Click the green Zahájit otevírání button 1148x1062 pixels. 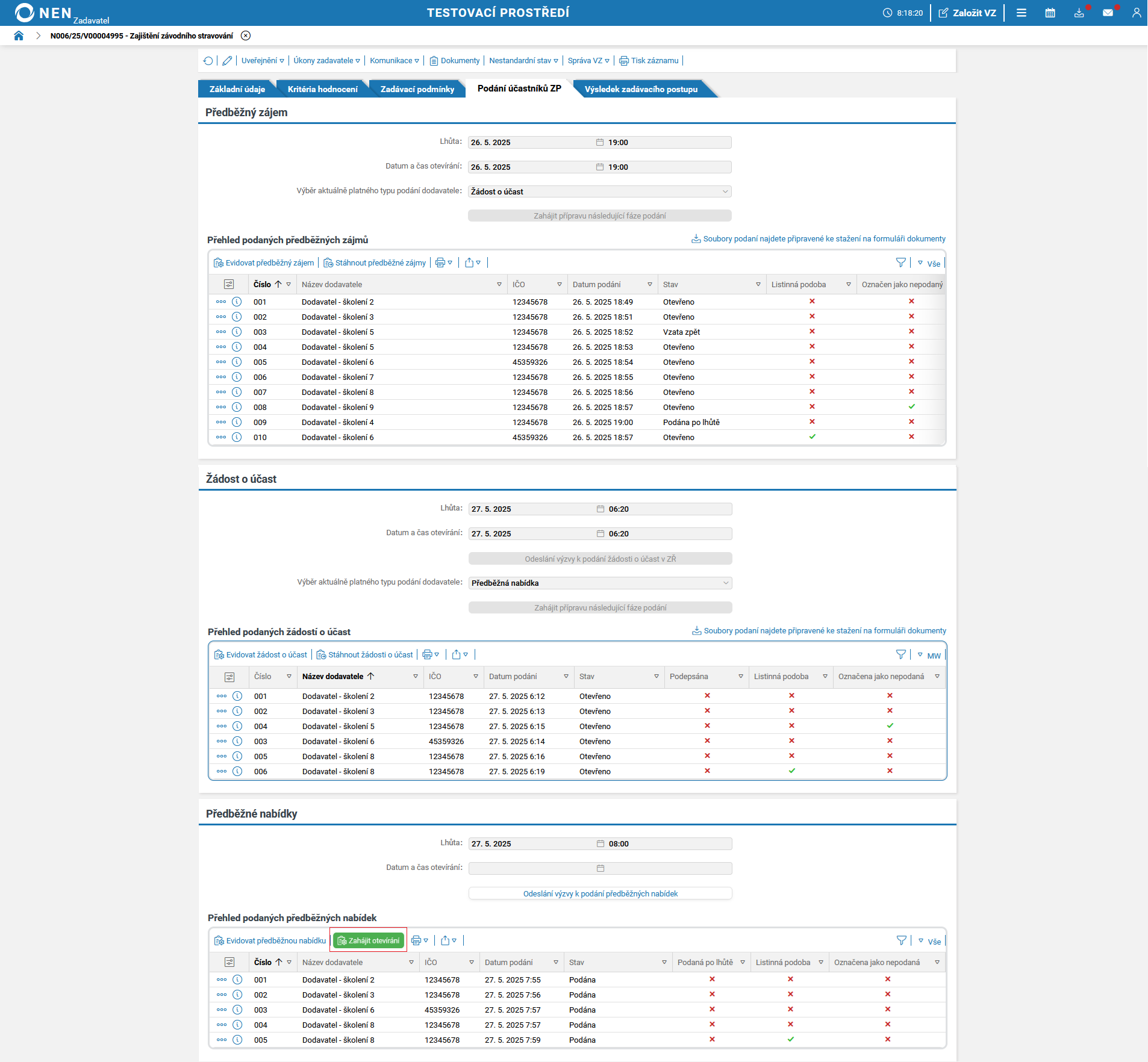click(x=369, y=940)
